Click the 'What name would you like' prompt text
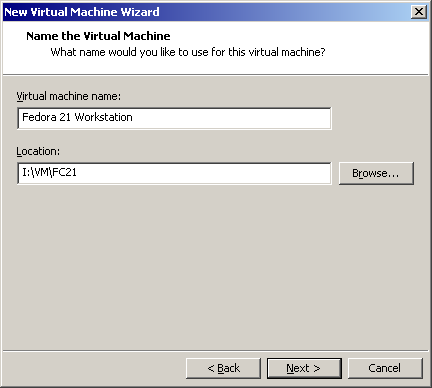432x388 pixels. [188, 52]
